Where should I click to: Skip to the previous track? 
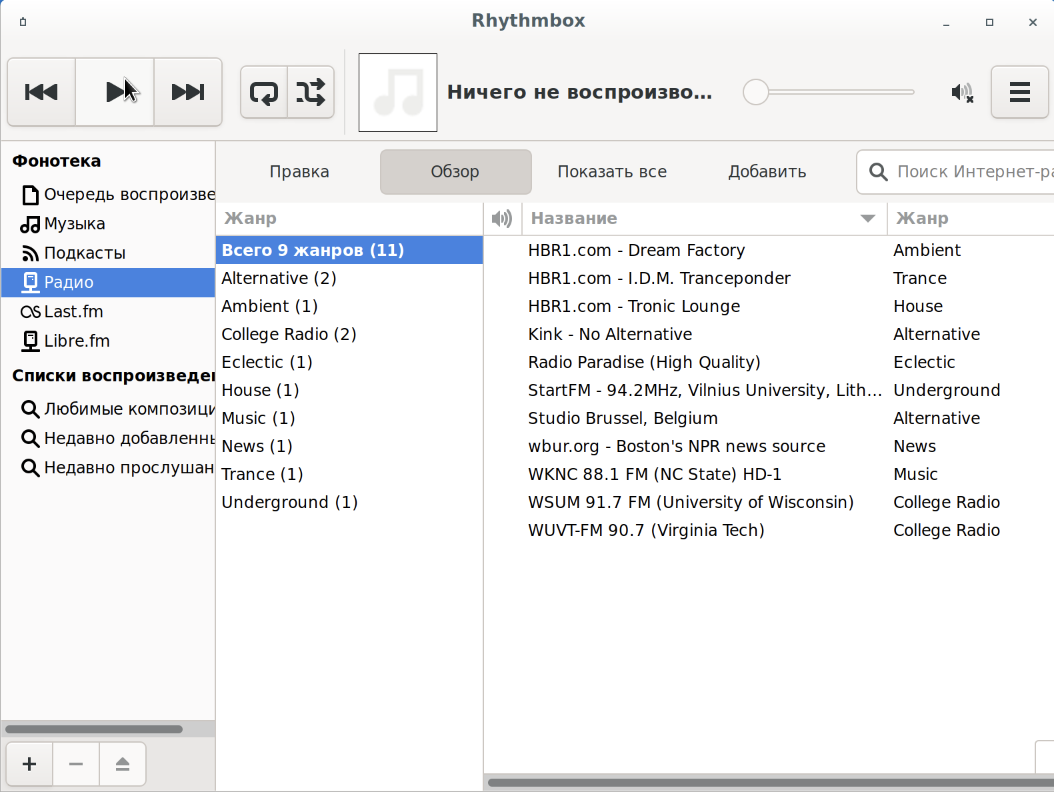(41, 91)
